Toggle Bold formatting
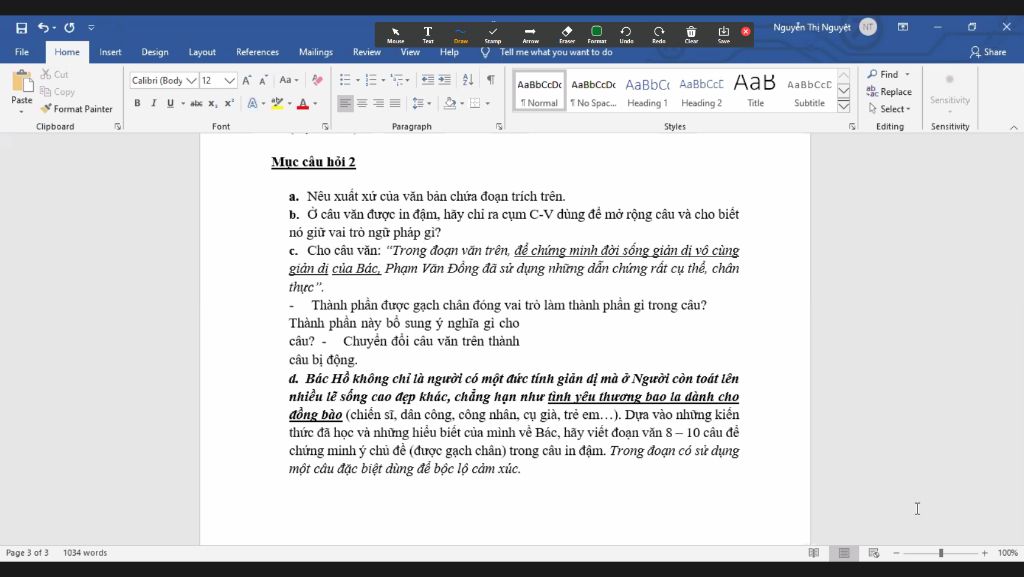 [x=137, y=103]
